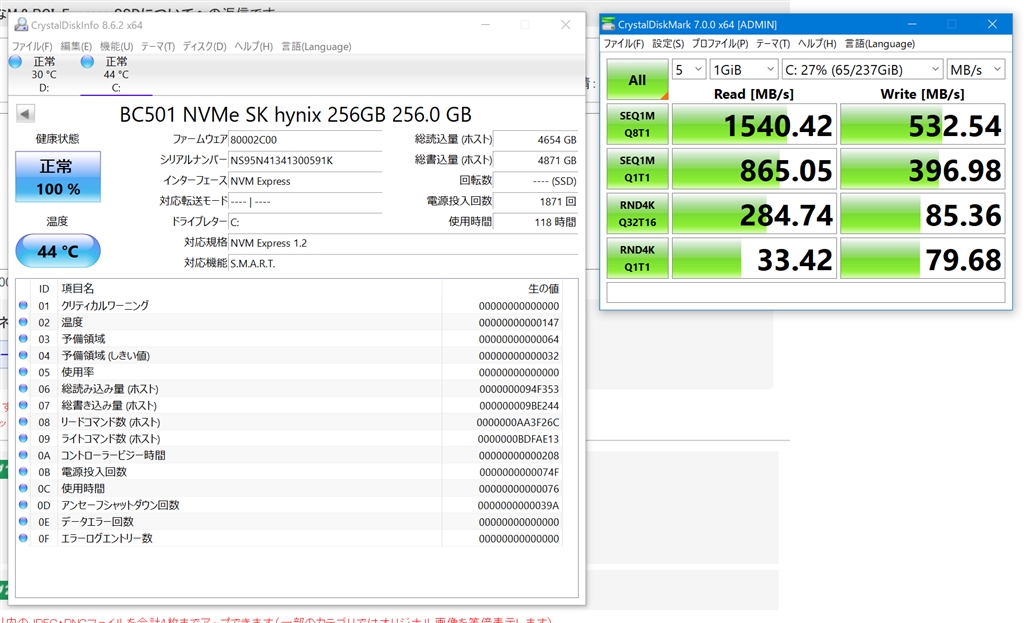Click the CrystalDiskInfo title bar icon
The image size is (1024, 623).
pos(21,25)
